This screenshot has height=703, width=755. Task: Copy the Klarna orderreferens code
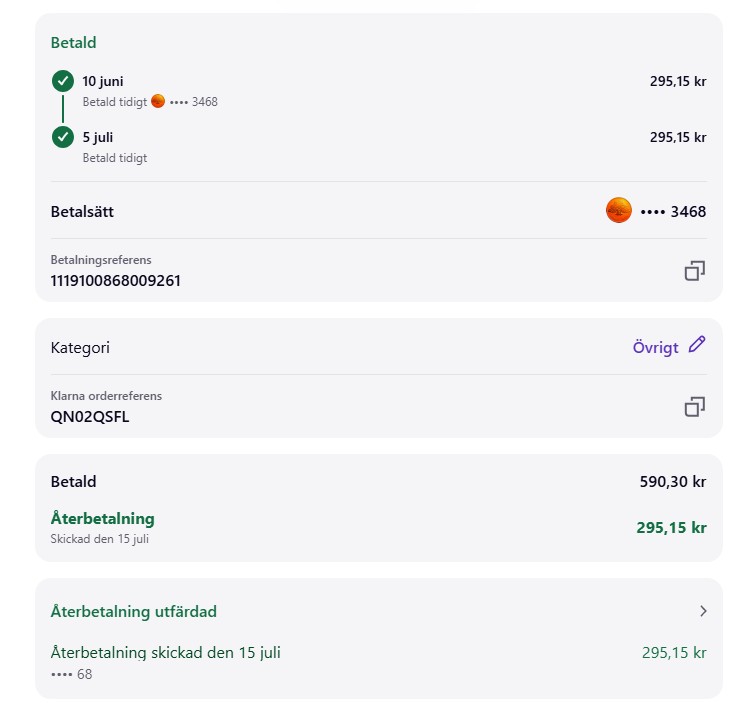(x=694, y=407)
